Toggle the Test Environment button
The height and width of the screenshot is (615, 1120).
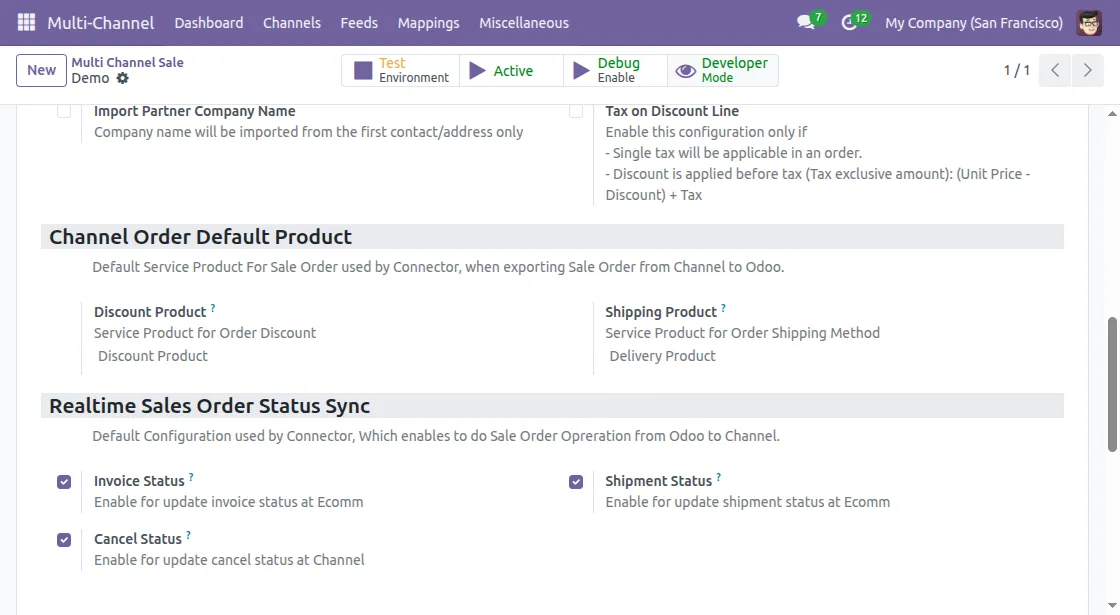coord(401,70)
